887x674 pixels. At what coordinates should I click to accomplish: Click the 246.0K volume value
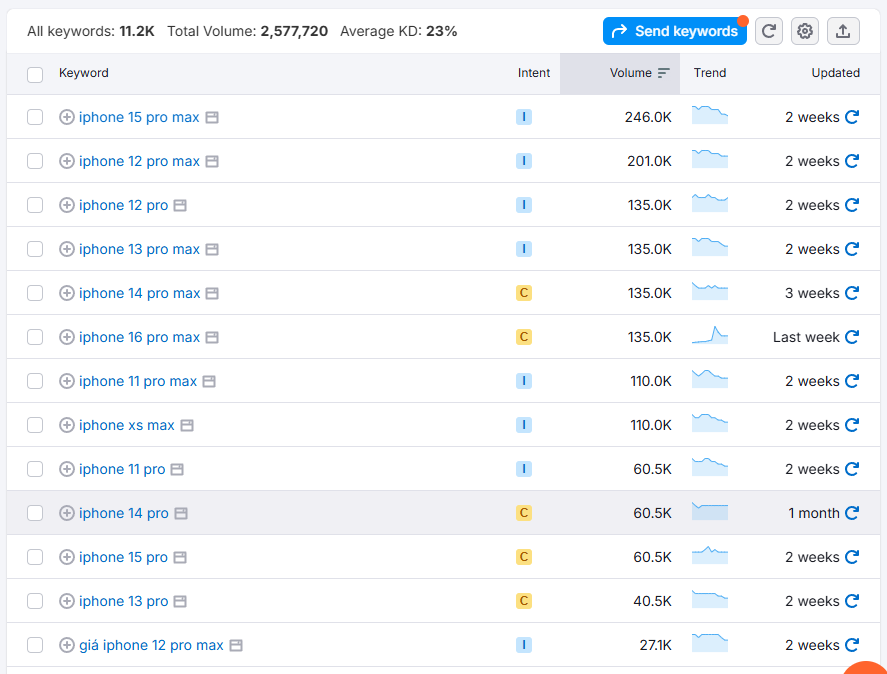point(648,117)
